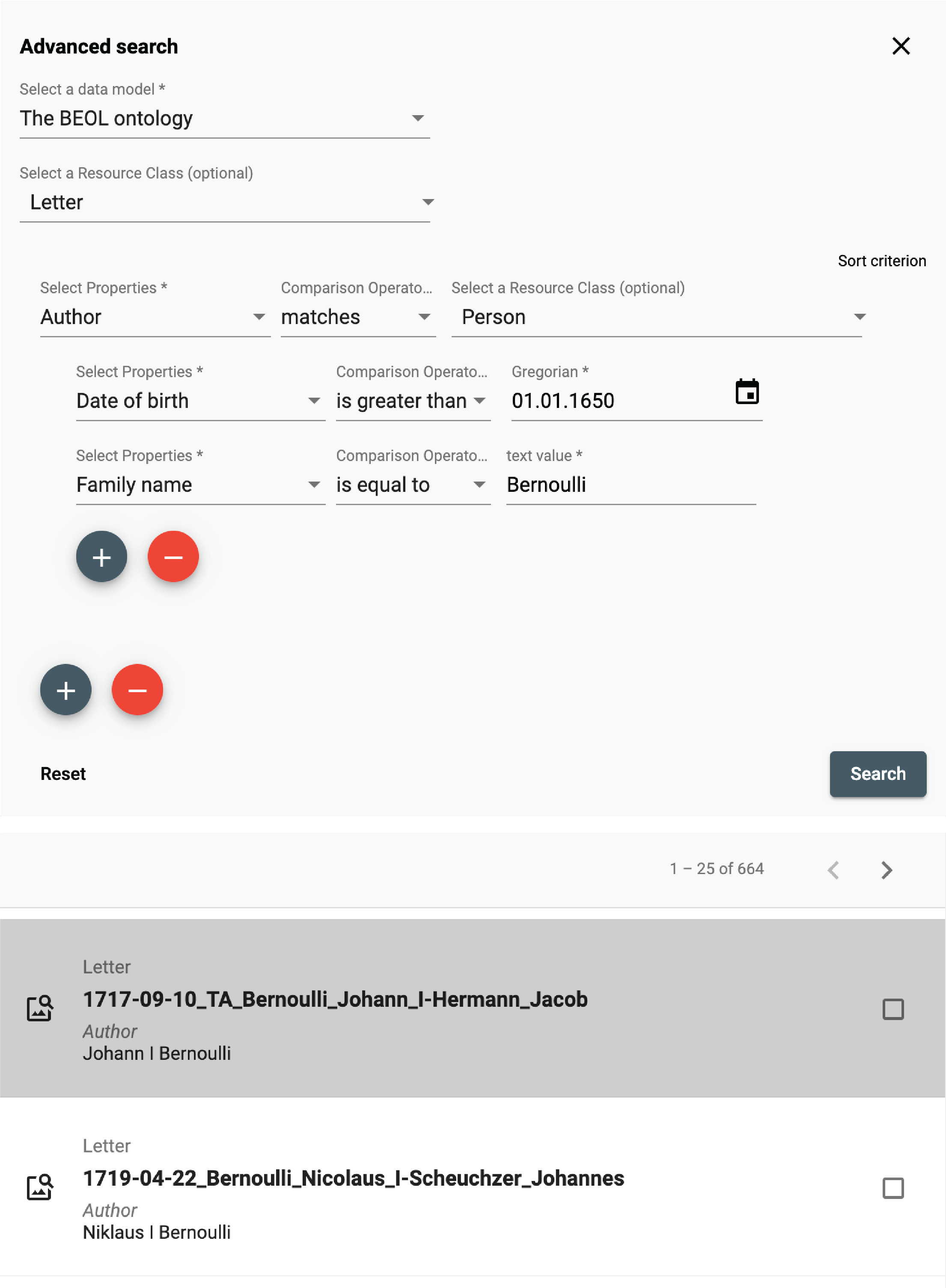Click the add outer condition plus icon
Viewport: 946px width, 1288px height.
(66, 689)
